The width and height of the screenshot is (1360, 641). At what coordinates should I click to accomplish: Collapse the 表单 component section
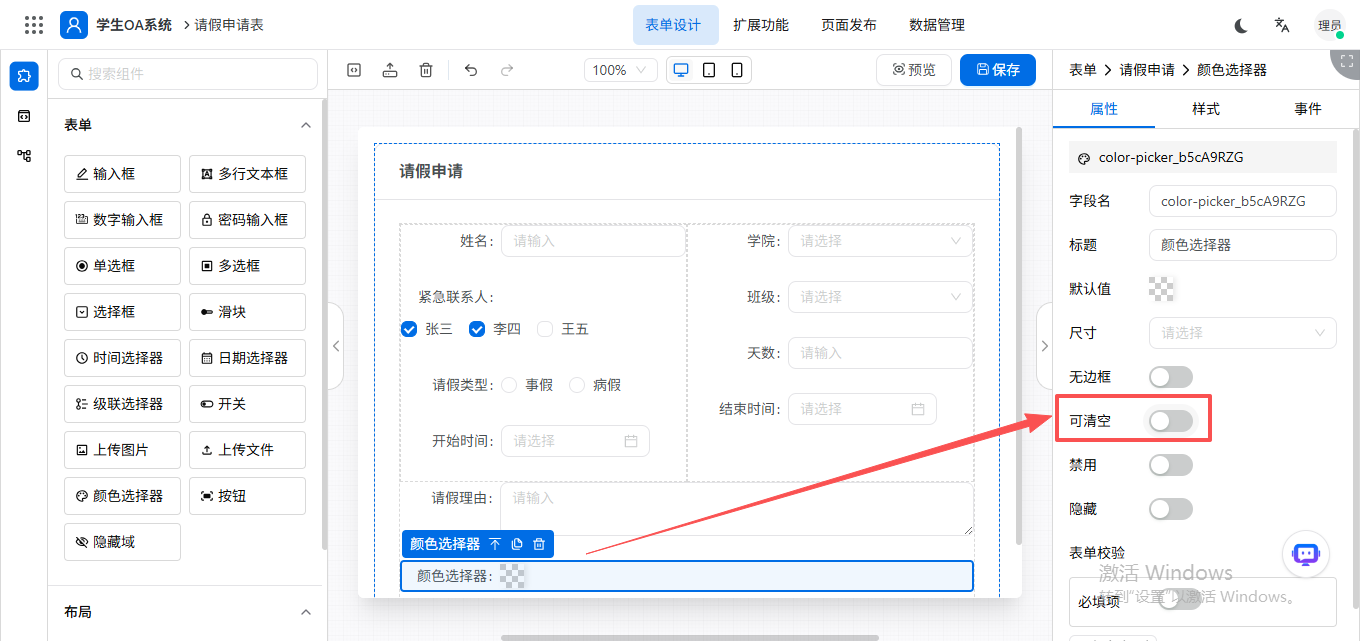pos(306,125)
